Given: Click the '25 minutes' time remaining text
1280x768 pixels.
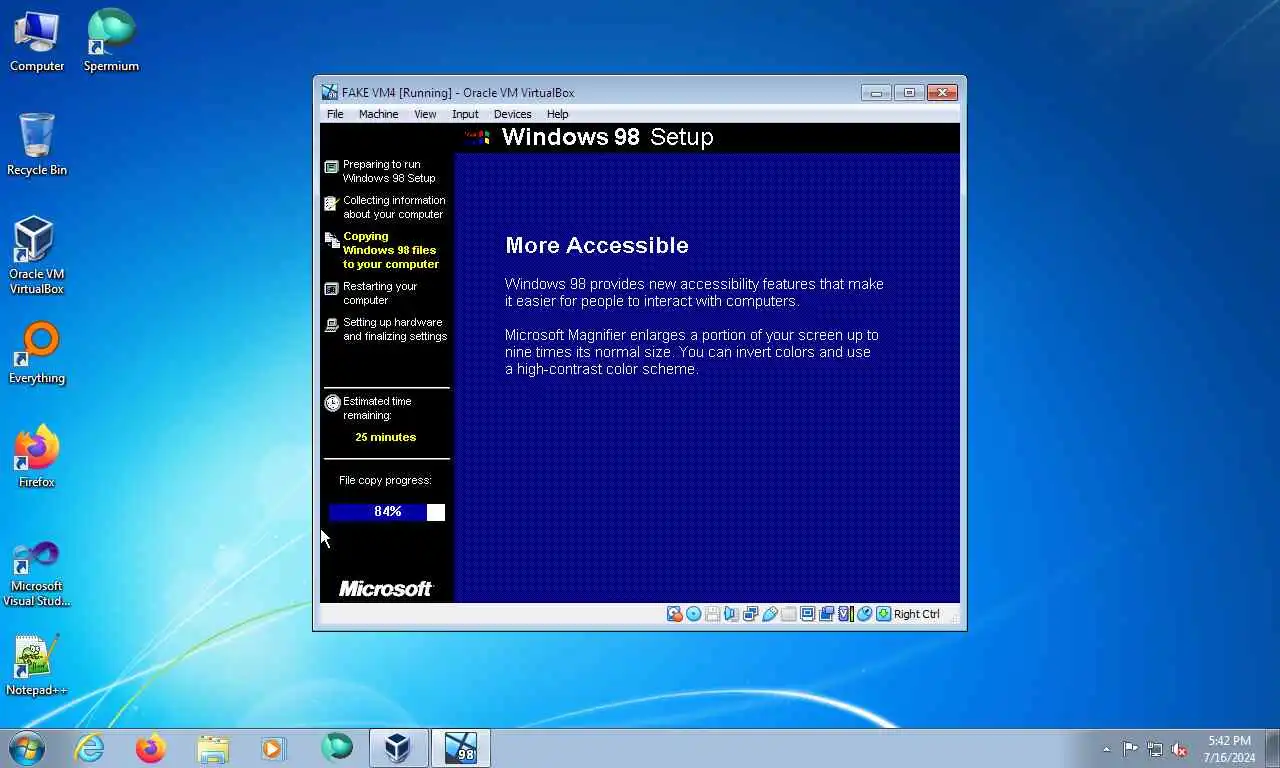Looking at the screenshot, I should pyautogui.click(x=386, y=437).
